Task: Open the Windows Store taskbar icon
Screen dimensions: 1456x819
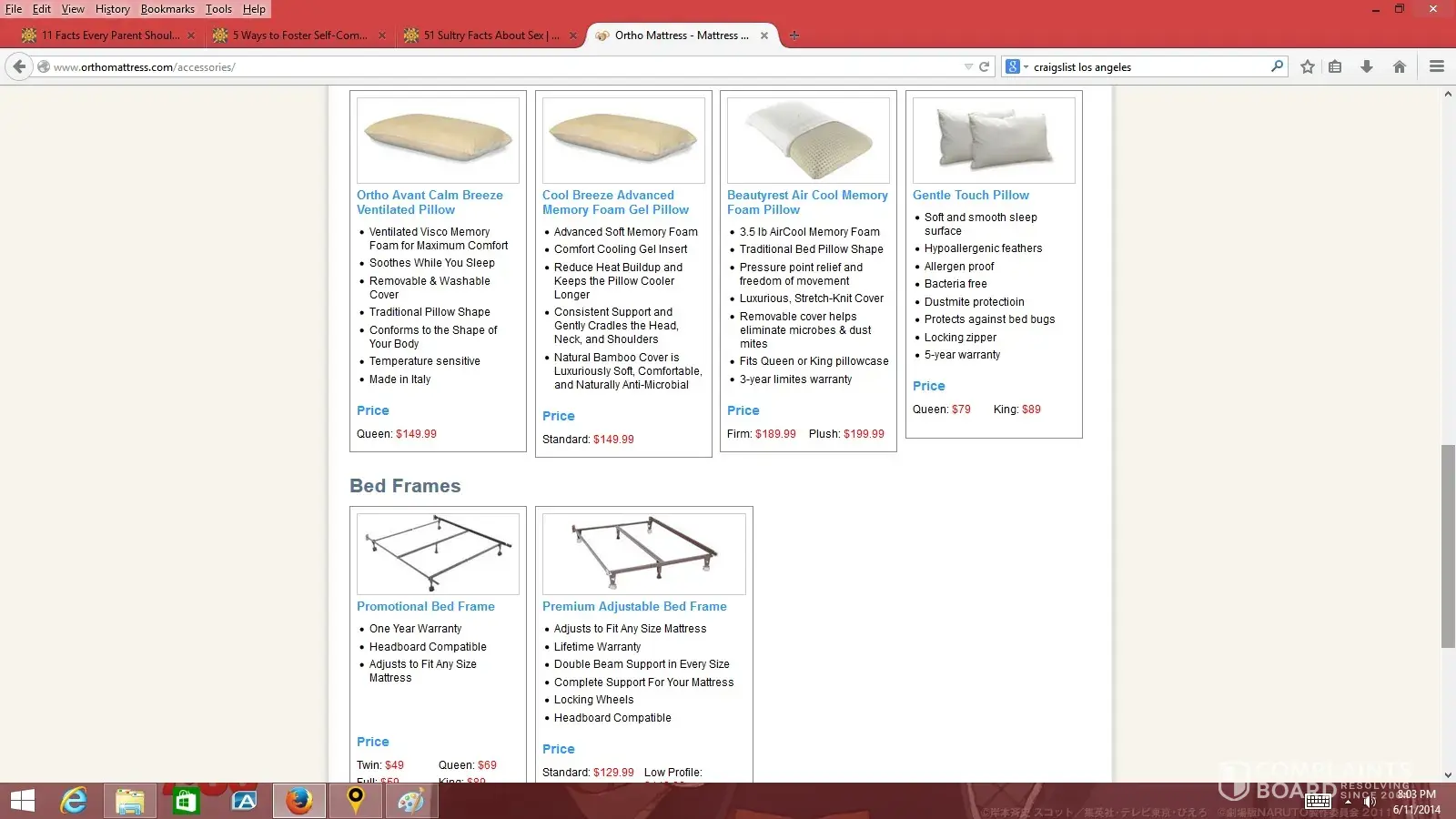Action: pos(187,801)
